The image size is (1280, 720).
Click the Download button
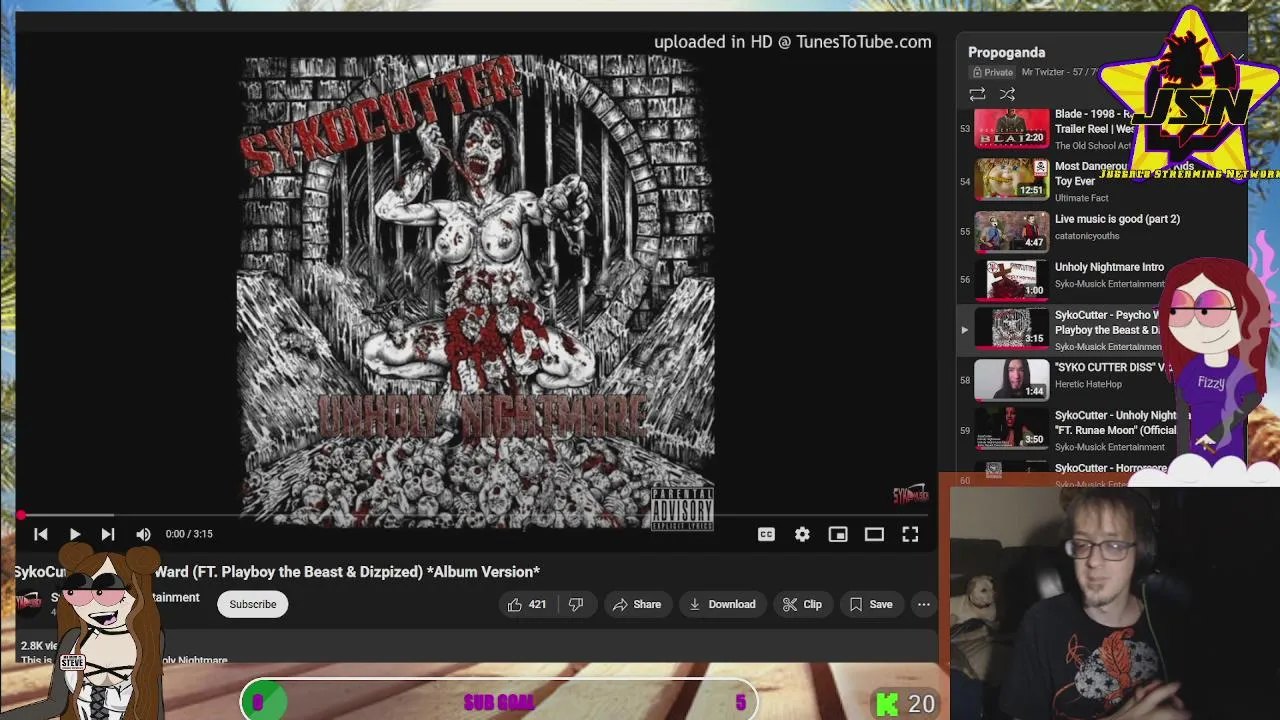point(722,604)
